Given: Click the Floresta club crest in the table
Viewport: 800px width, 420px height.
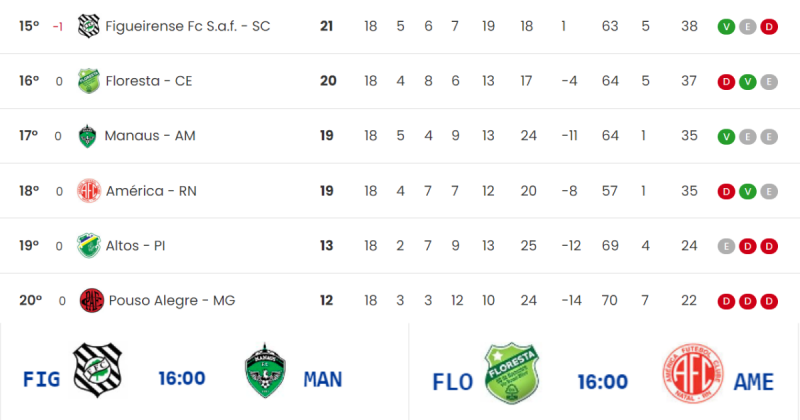Looking at the screenshot, I should pos(91,81).
